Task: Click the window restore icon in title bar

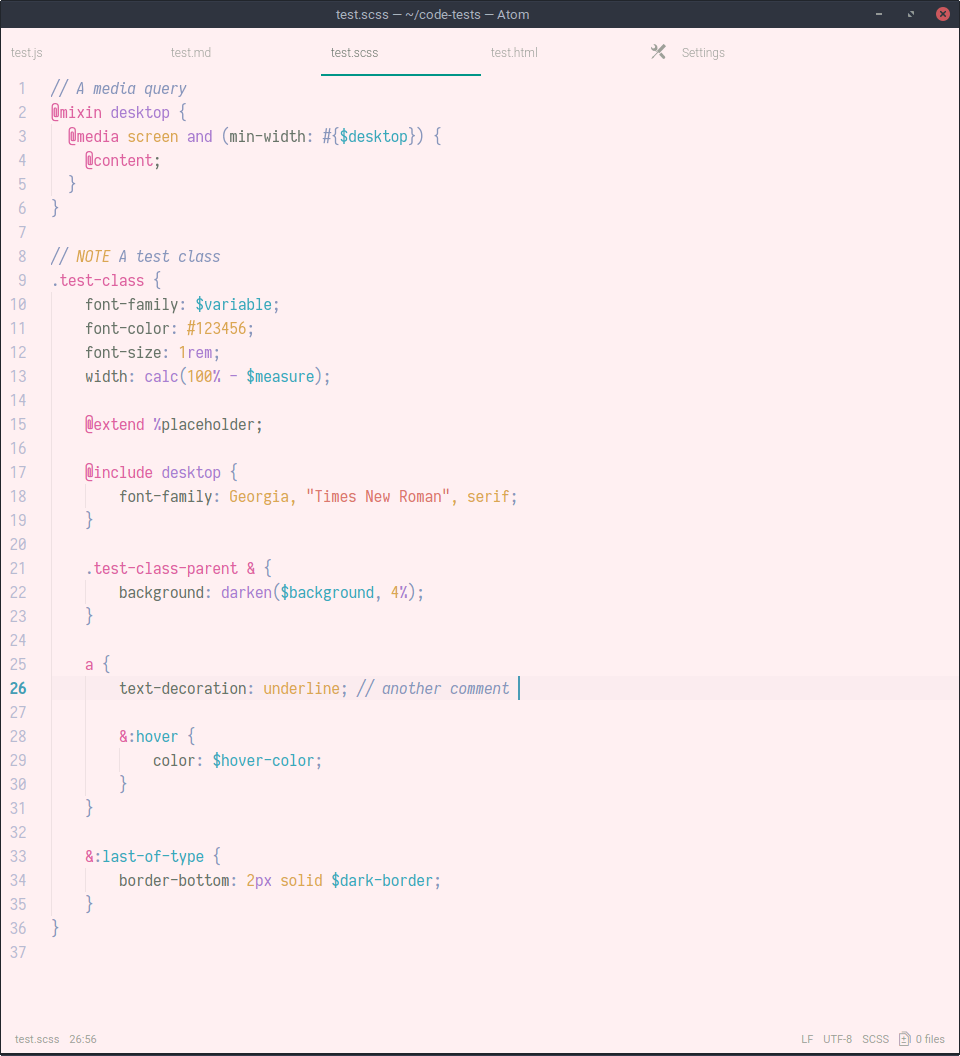Action: (x=909, y=14)
